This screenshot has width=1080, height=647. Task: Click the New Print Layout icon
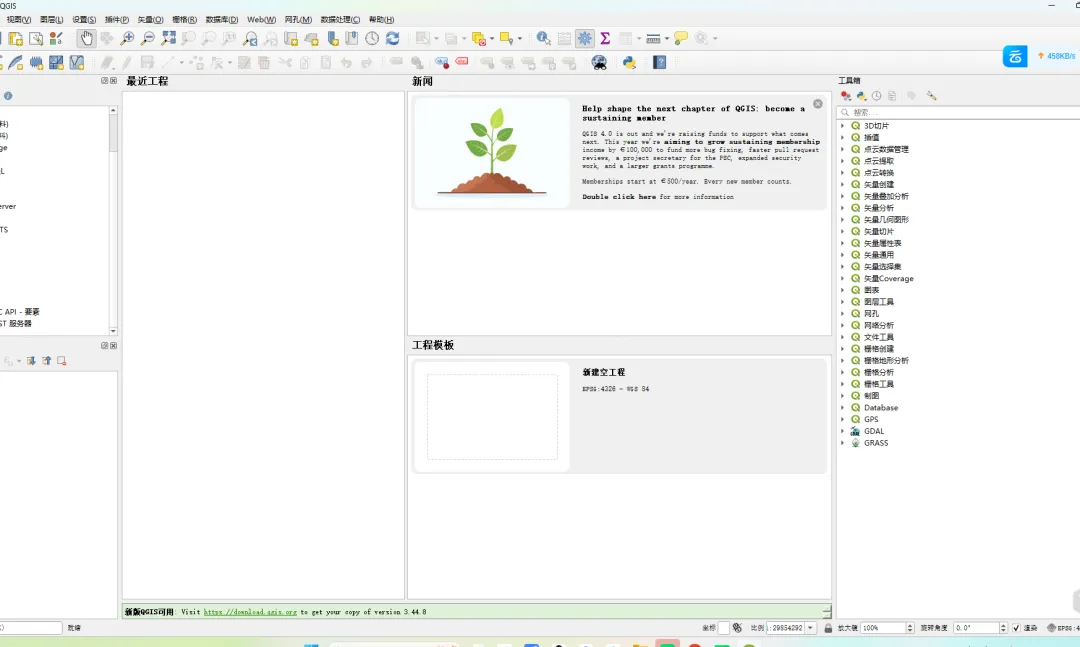[15, 39]
